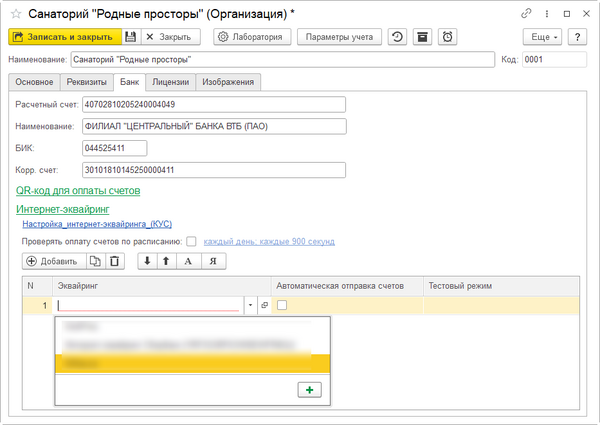Open the Изображения tab
This screenshot has height=425, width=600.
point(228,82)
